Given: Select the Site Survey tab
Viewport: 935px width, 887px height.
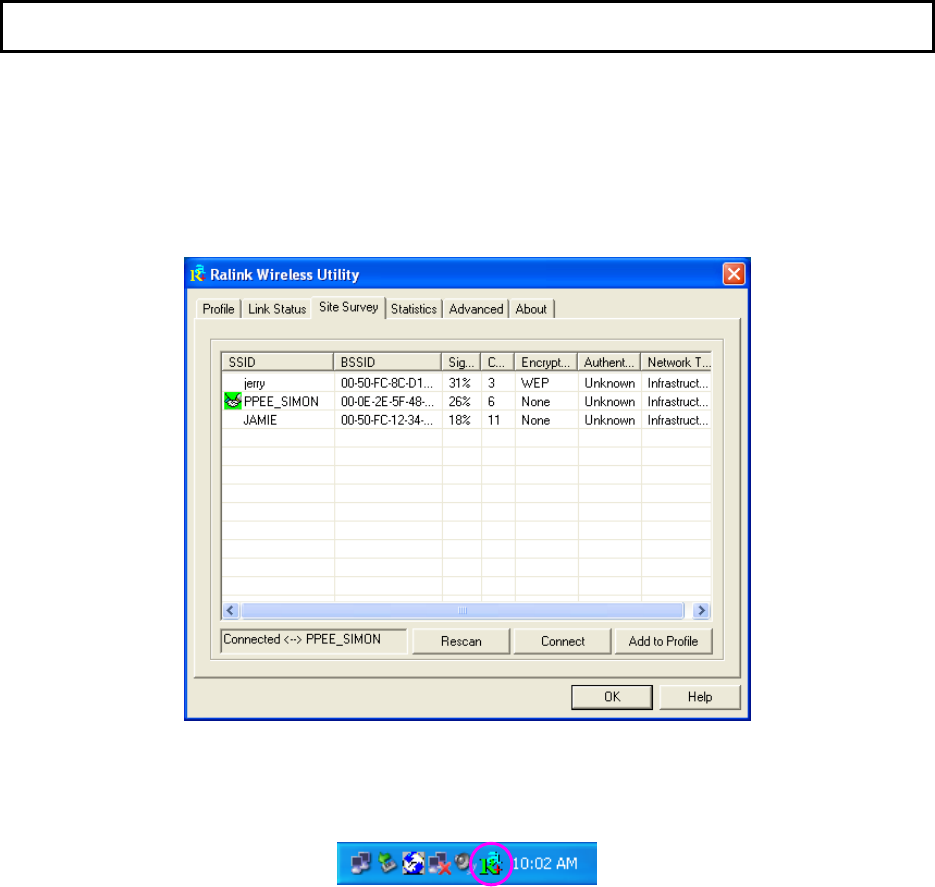Looking at the screenshot, I should (x=349, y=307).
